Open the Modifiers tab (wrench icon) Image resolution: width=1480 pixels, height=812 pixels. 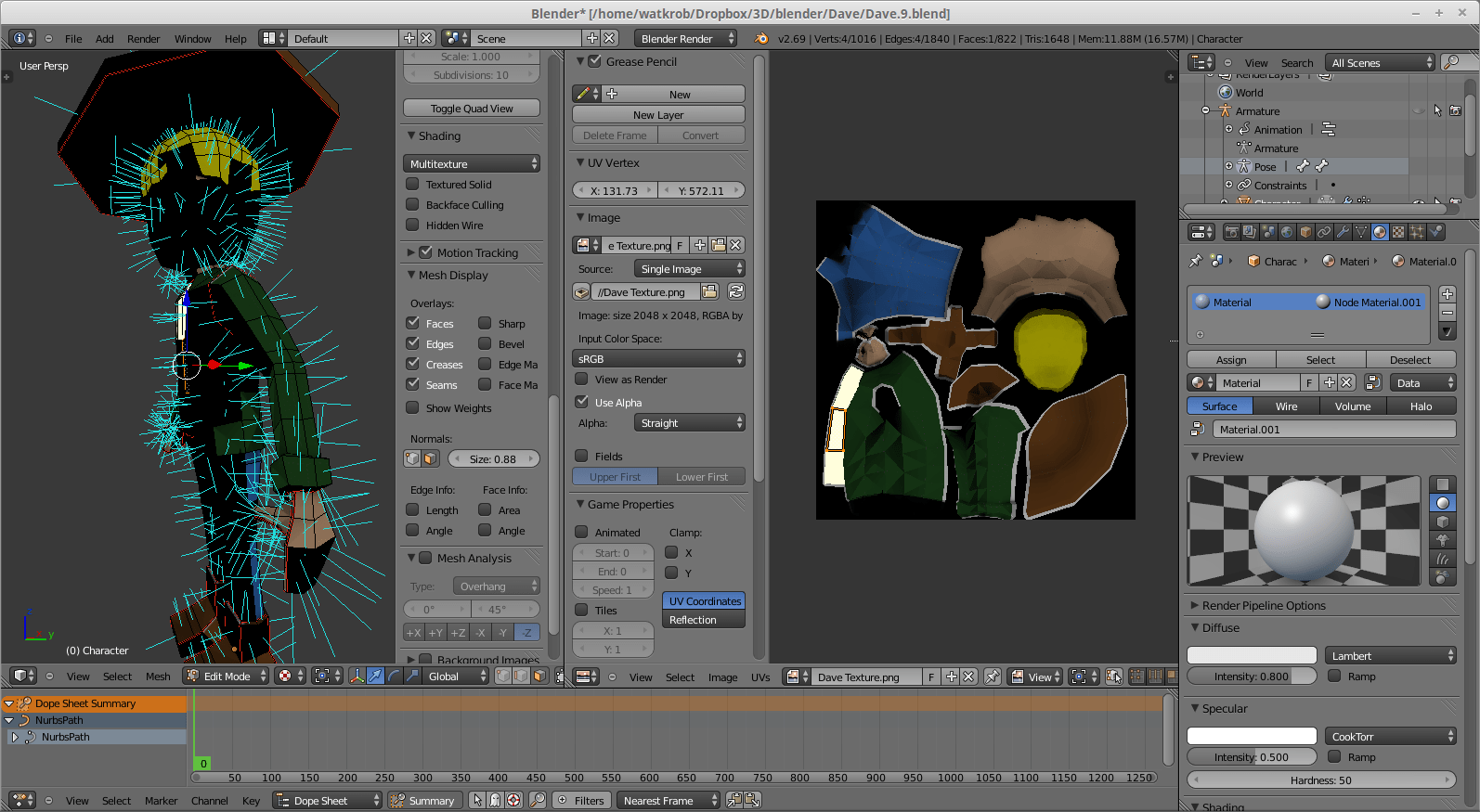(1344, 232)
